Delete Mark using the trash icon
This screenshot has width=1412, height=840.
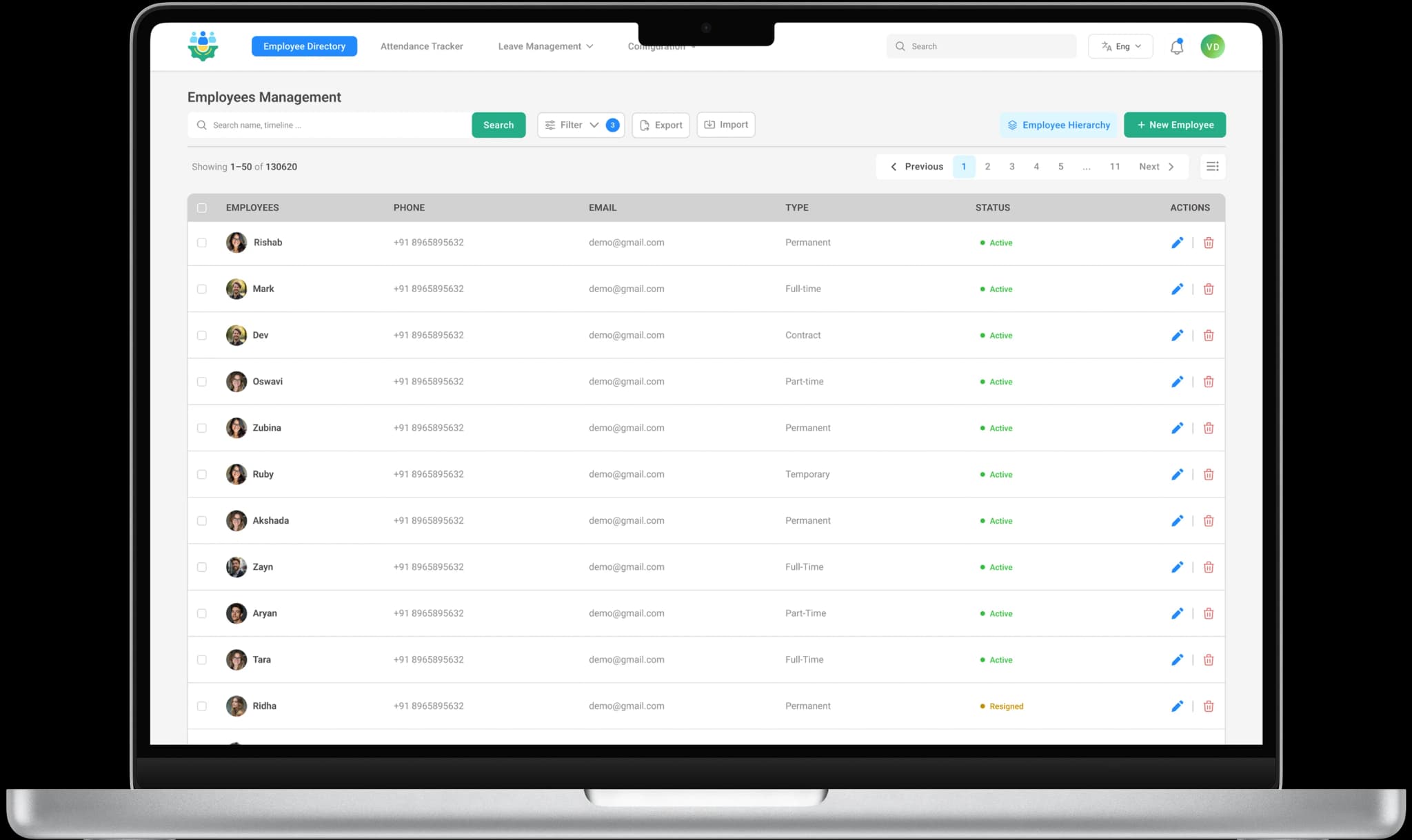1209,289
